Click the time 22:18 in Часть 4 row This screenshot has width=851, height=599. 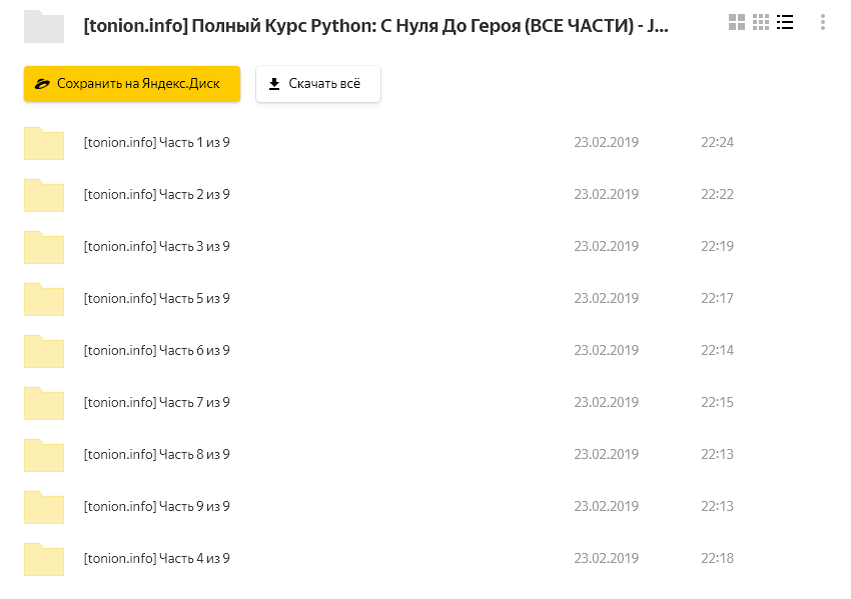(717, 558)
